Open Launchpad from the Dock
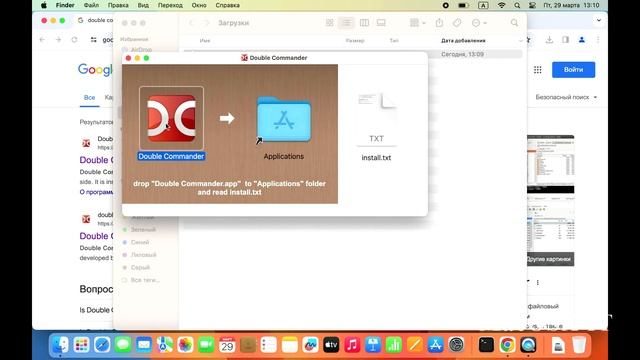 click(x=81, y=345)
